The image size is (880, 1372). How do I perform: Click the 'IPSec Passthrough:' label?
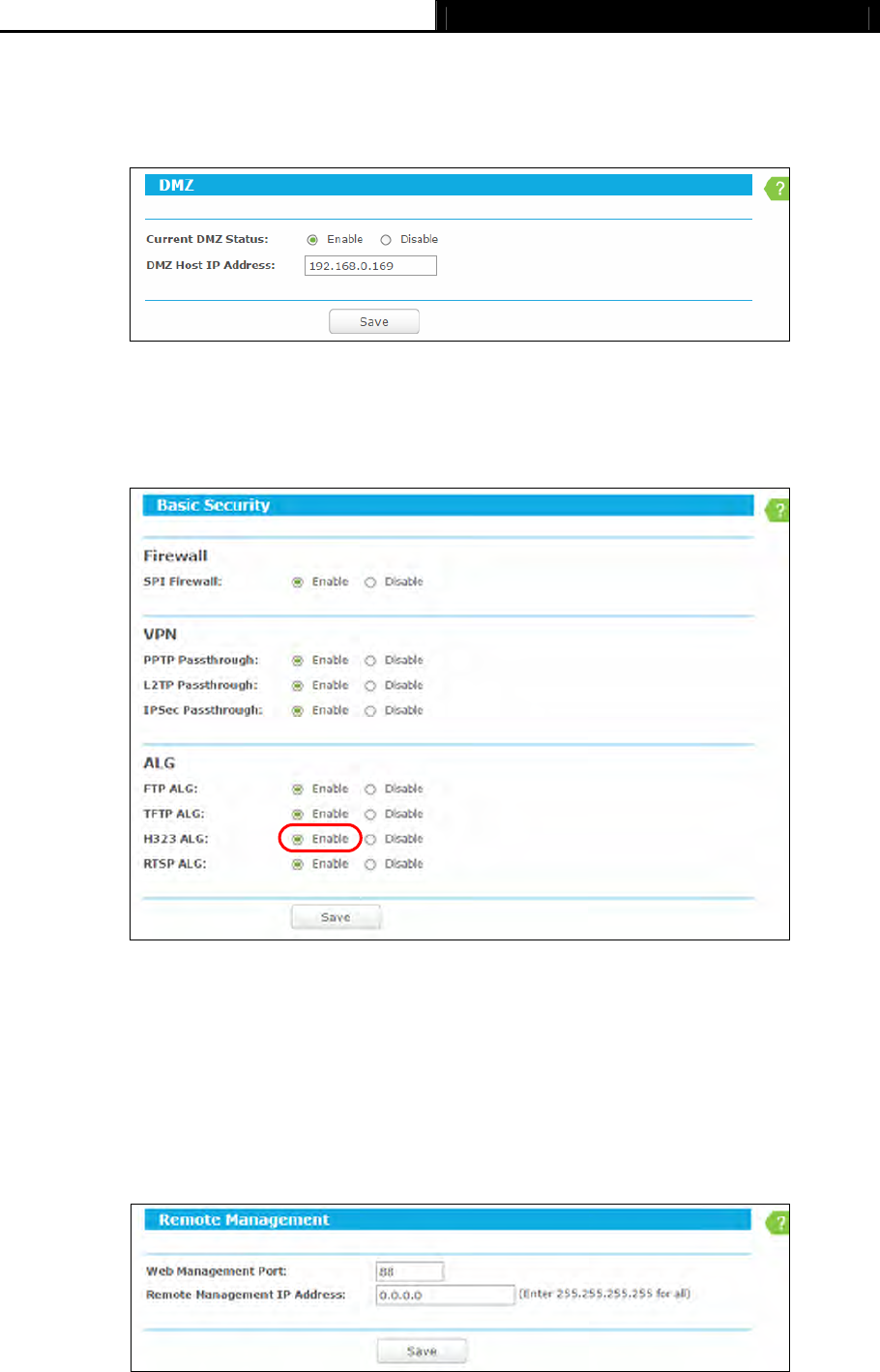203,710
